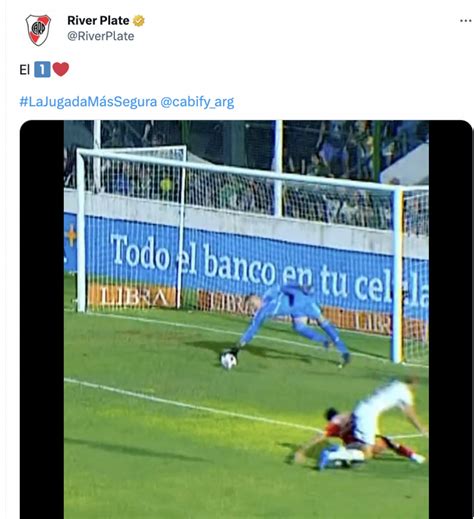Click the goal's white crossbar
The width and height of the screenshot is (474, 519).
[x=238, y=169]
